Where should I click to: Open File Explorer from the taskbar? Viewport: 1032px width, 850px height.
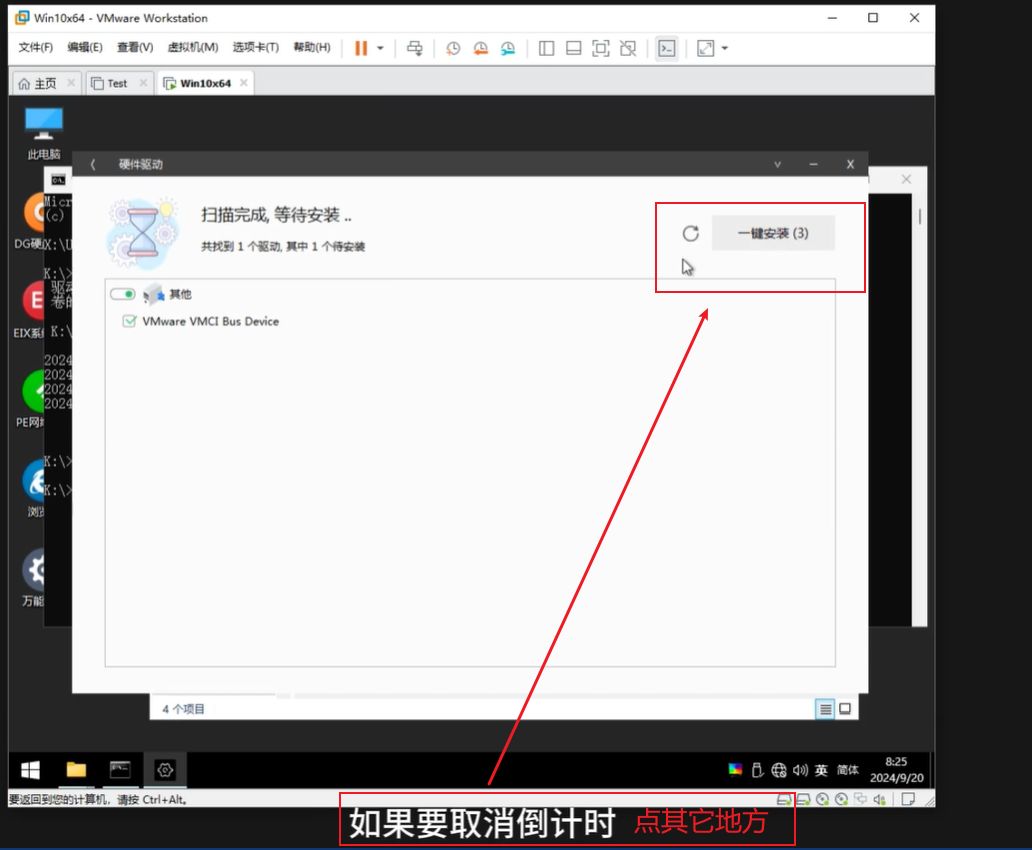click(76, 769)
